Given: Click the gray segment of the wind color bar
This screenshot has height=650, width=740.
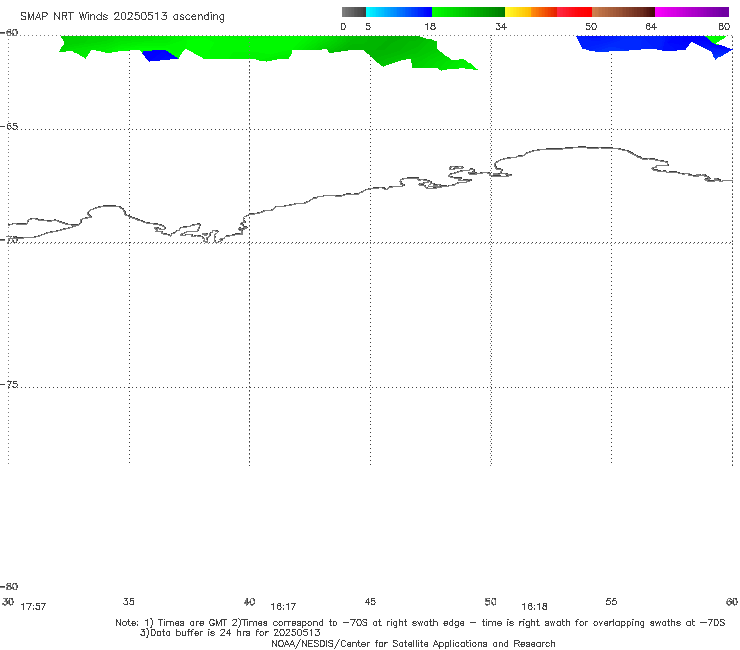Looking at the screenshot, I should click(353, 12).
